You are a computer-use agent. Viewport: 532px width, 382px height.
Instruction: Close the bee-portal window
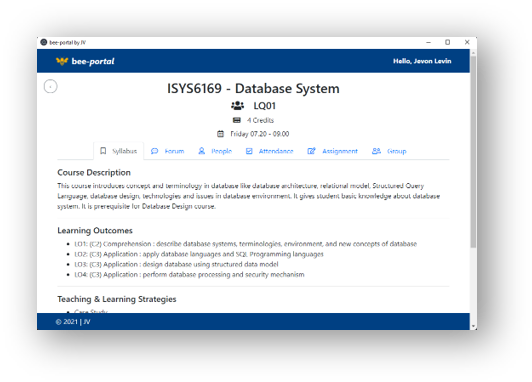pyautogui.click(x=467, y=42)
